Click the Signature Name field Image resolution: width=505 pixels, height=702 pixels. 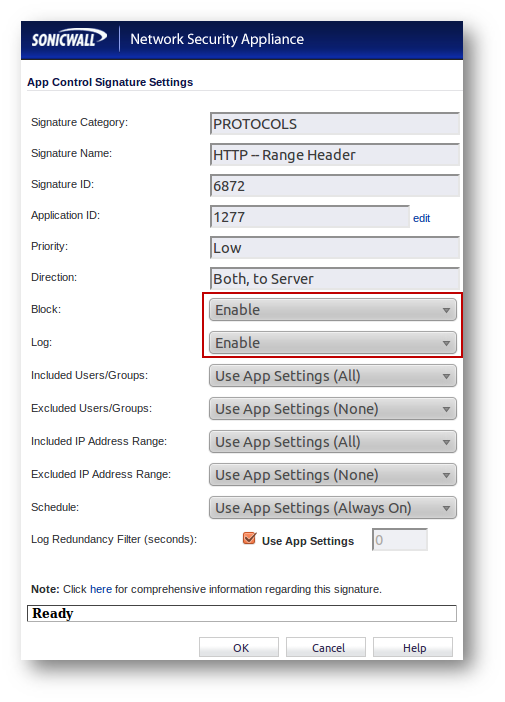click(335, 155)
